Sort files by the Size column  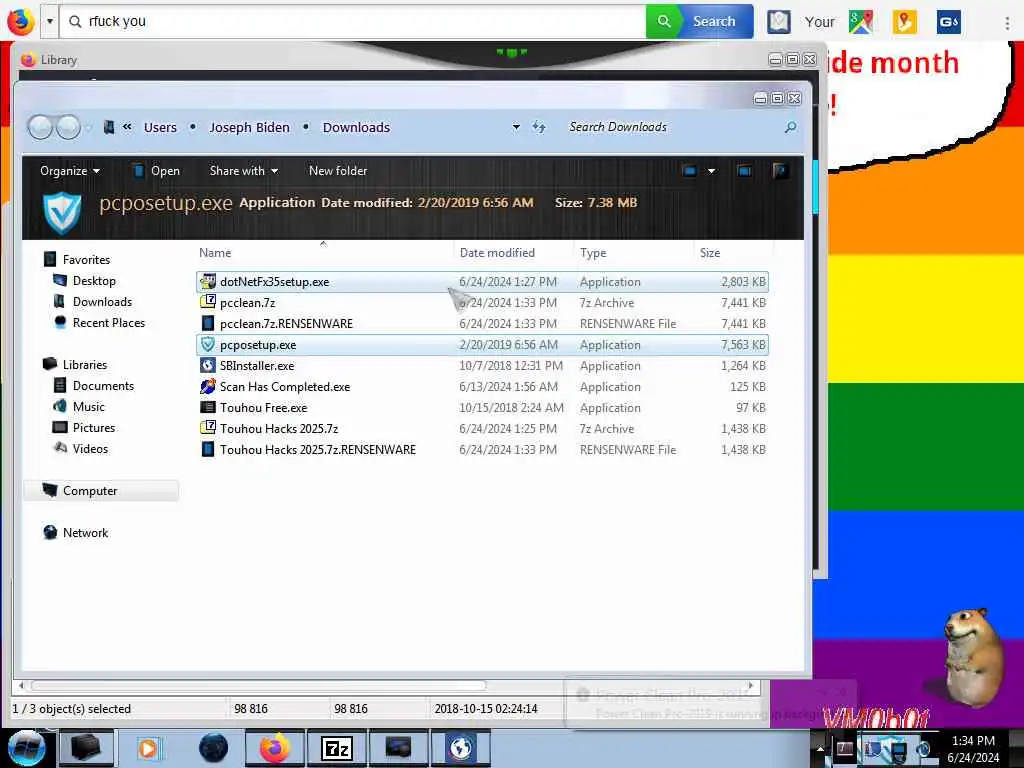[733, 253]
